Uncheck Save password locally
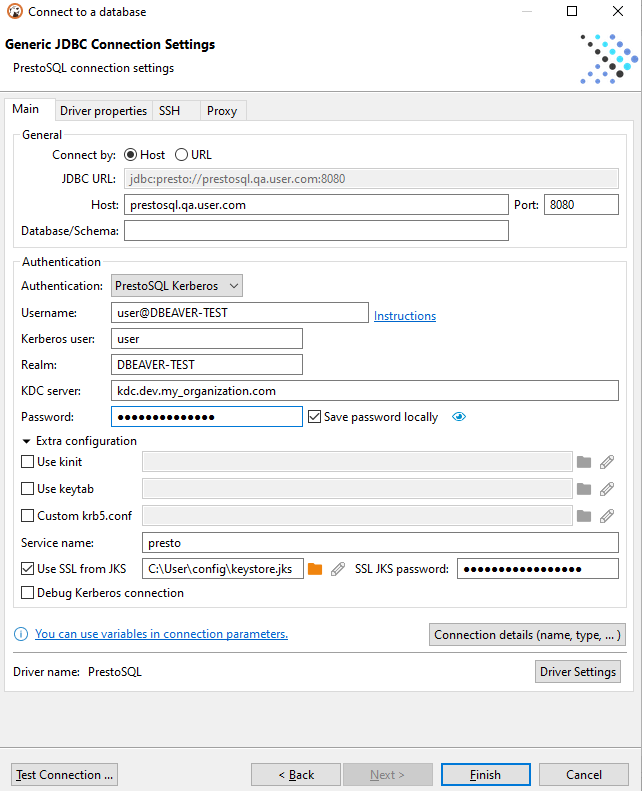Image resolution: width=642 pixels, height=791 pixels. 314,417
